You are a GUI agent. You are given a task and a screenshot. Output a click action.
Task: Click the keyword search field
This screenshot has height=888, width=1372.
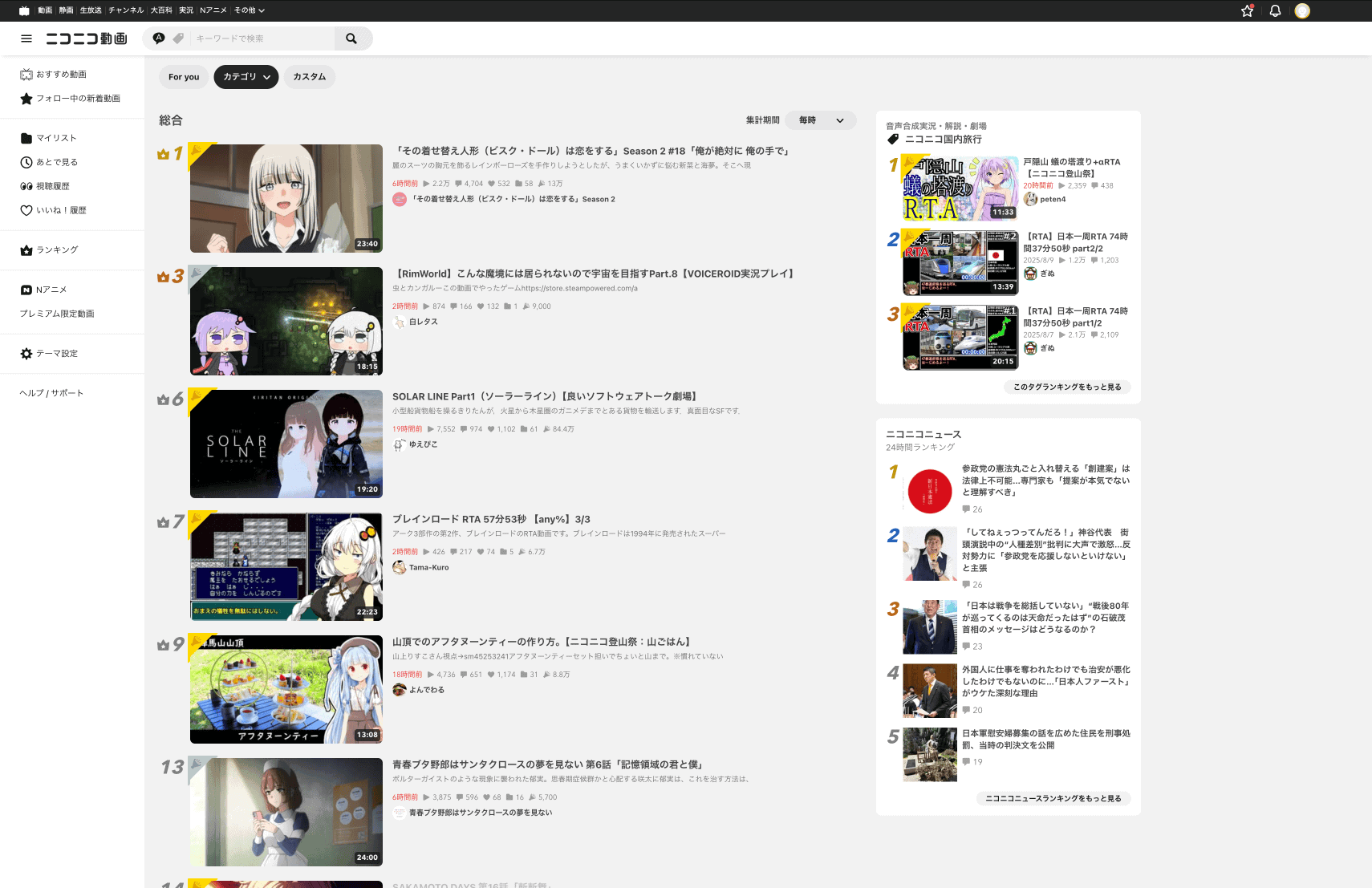point(262,39)
